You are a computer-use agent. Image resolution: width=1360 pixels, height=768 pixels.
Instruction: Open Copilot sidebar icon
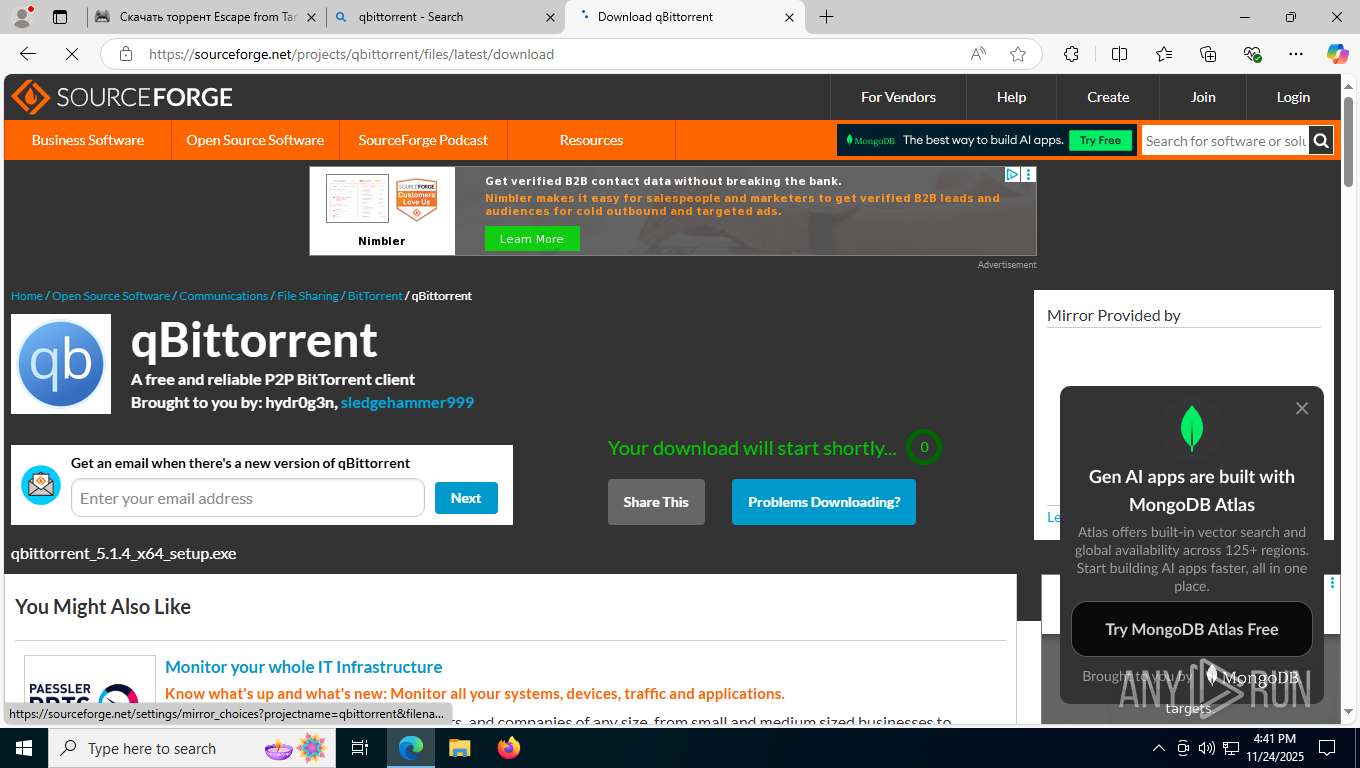coord(1337,54)
